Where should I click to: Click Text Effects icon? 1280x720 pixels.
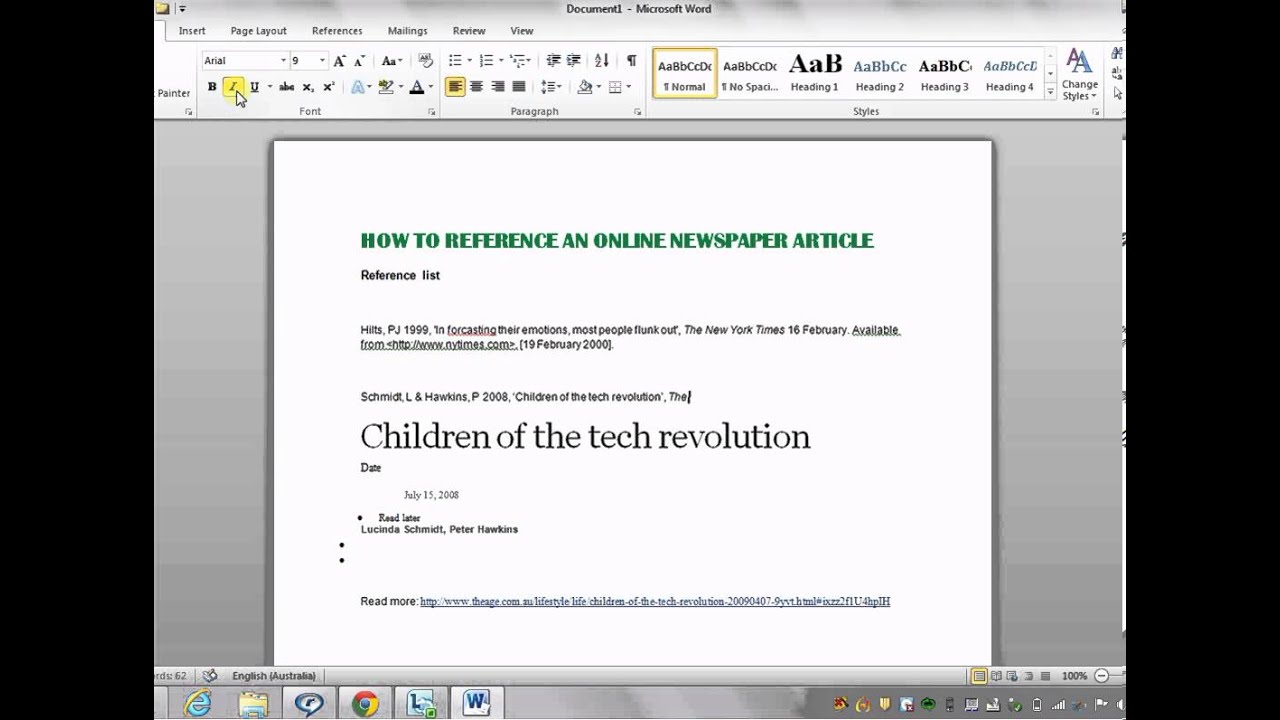(x=357, y=87)
